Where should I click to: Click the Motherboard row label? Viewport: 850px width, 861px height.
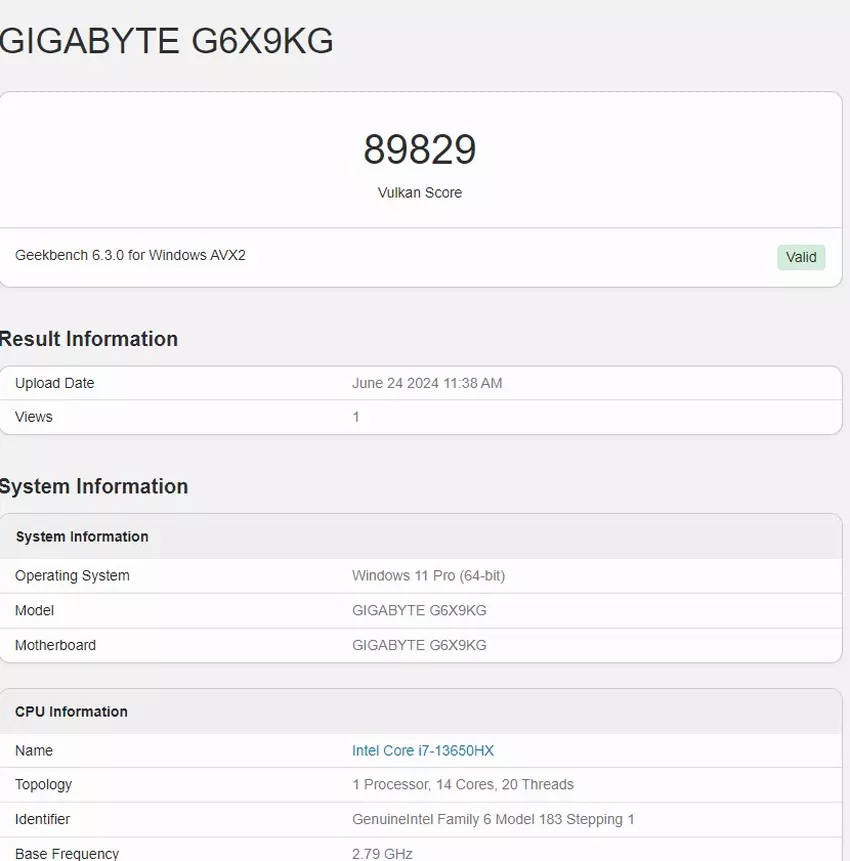(x=56, y=646)
